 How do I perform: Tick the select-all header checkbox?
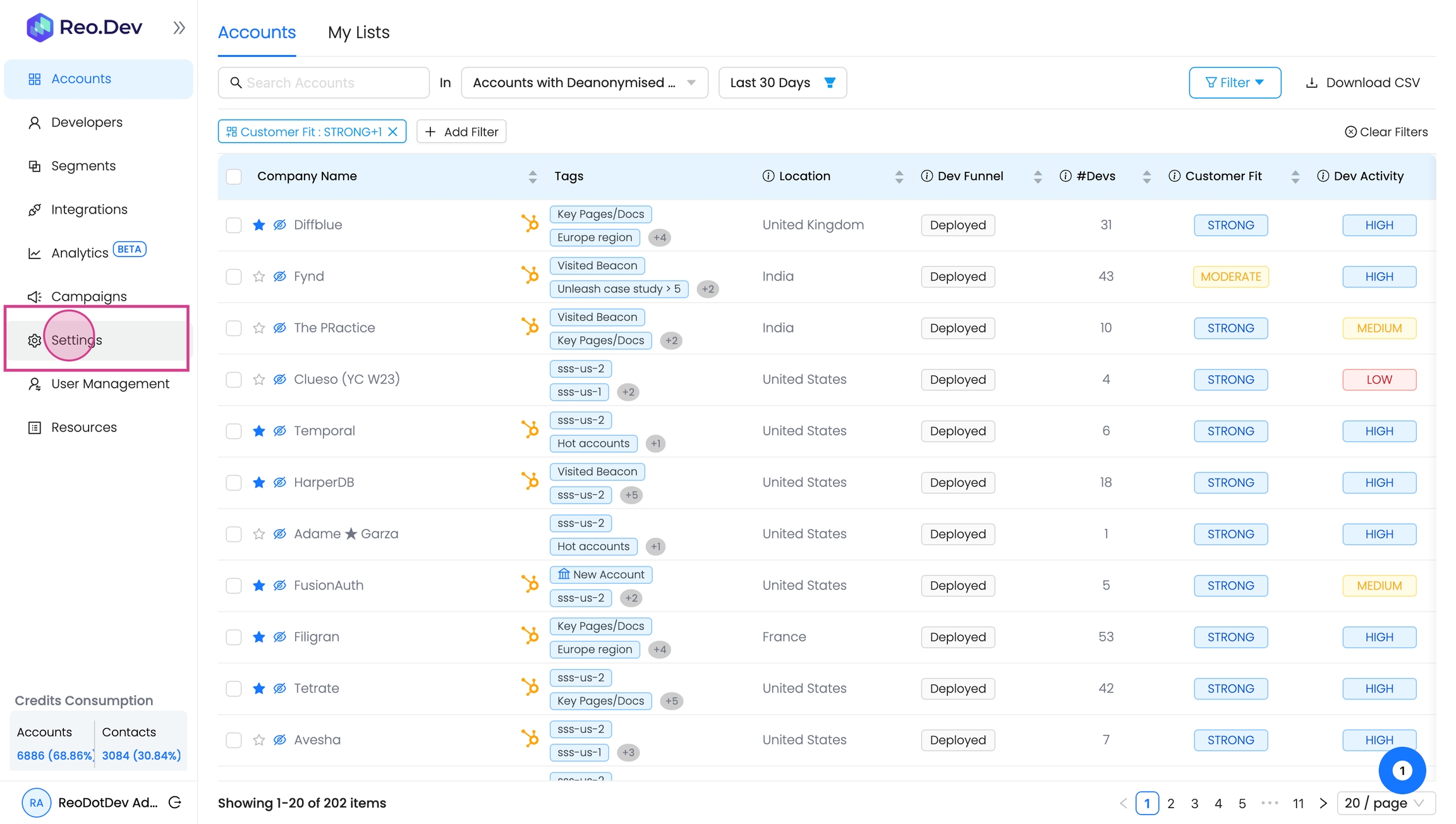coord(234,176)
